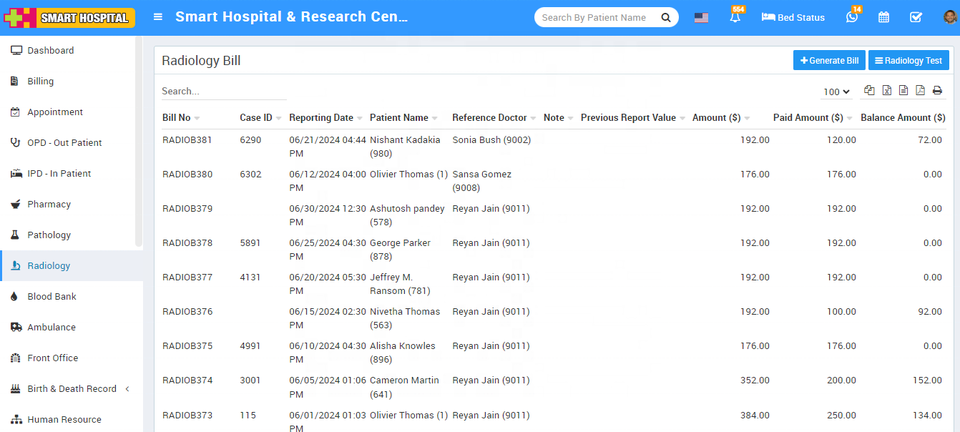Image resolution: width=960 pixels, height=432 pixels.
Task: Open WhatsApp chat messages icon
Action: tap(852, 18)
